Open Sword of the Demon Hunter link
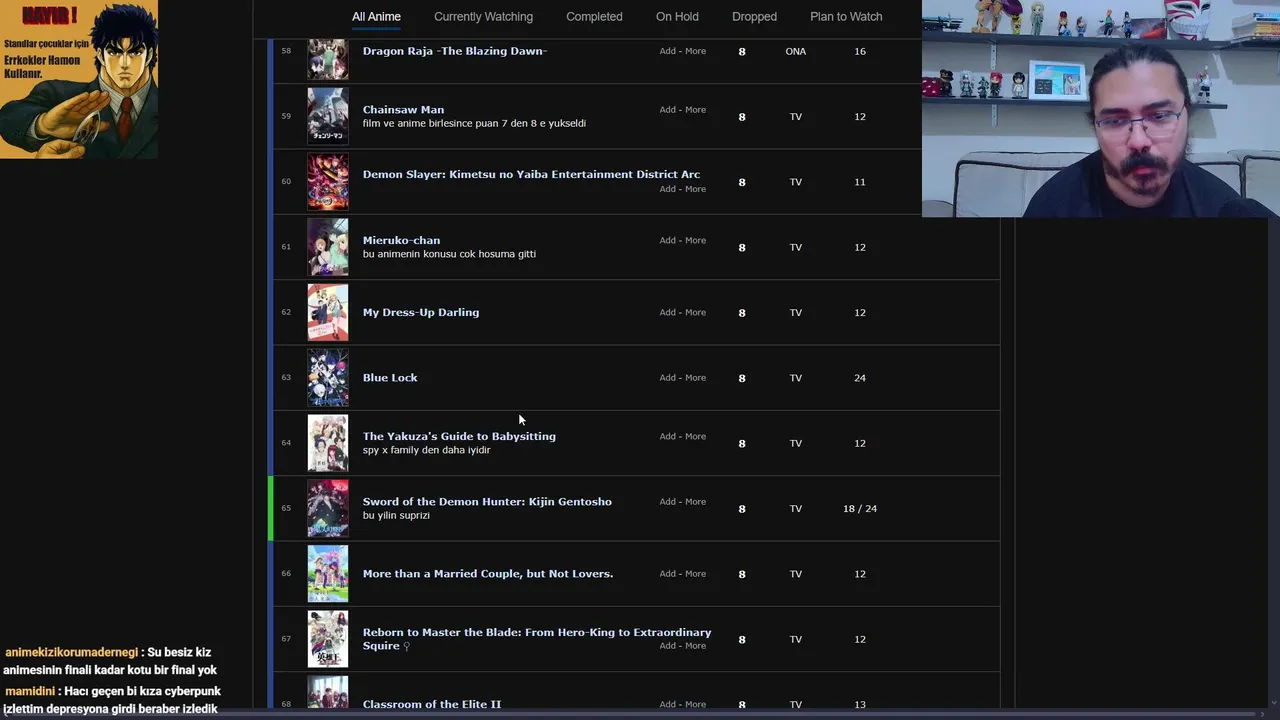The width and height of the screenshot is (1280, 720). tap(487, 502)
